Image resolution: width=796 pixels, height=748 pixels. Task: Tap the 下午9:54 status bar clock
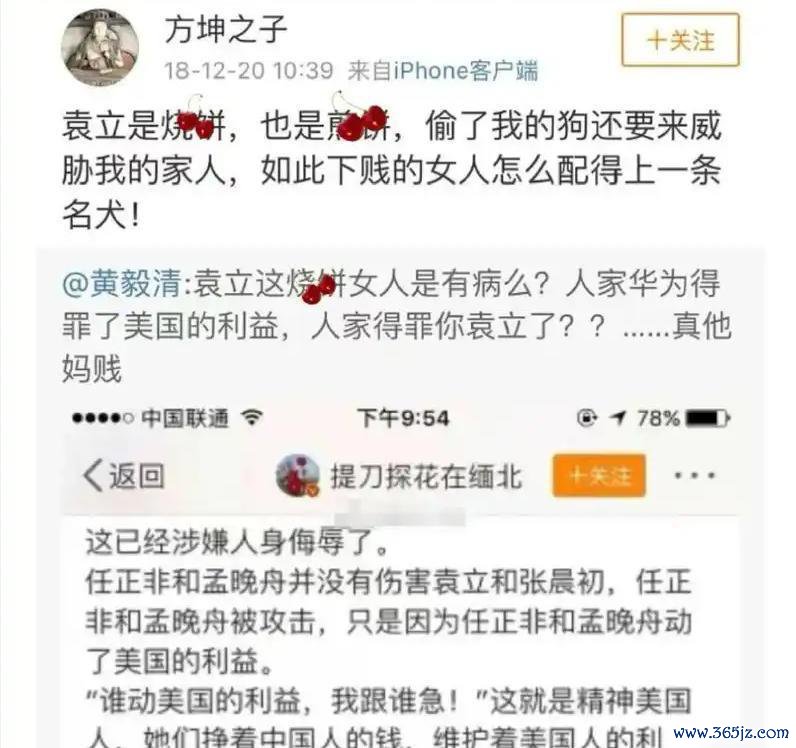[x=404, y=418]
